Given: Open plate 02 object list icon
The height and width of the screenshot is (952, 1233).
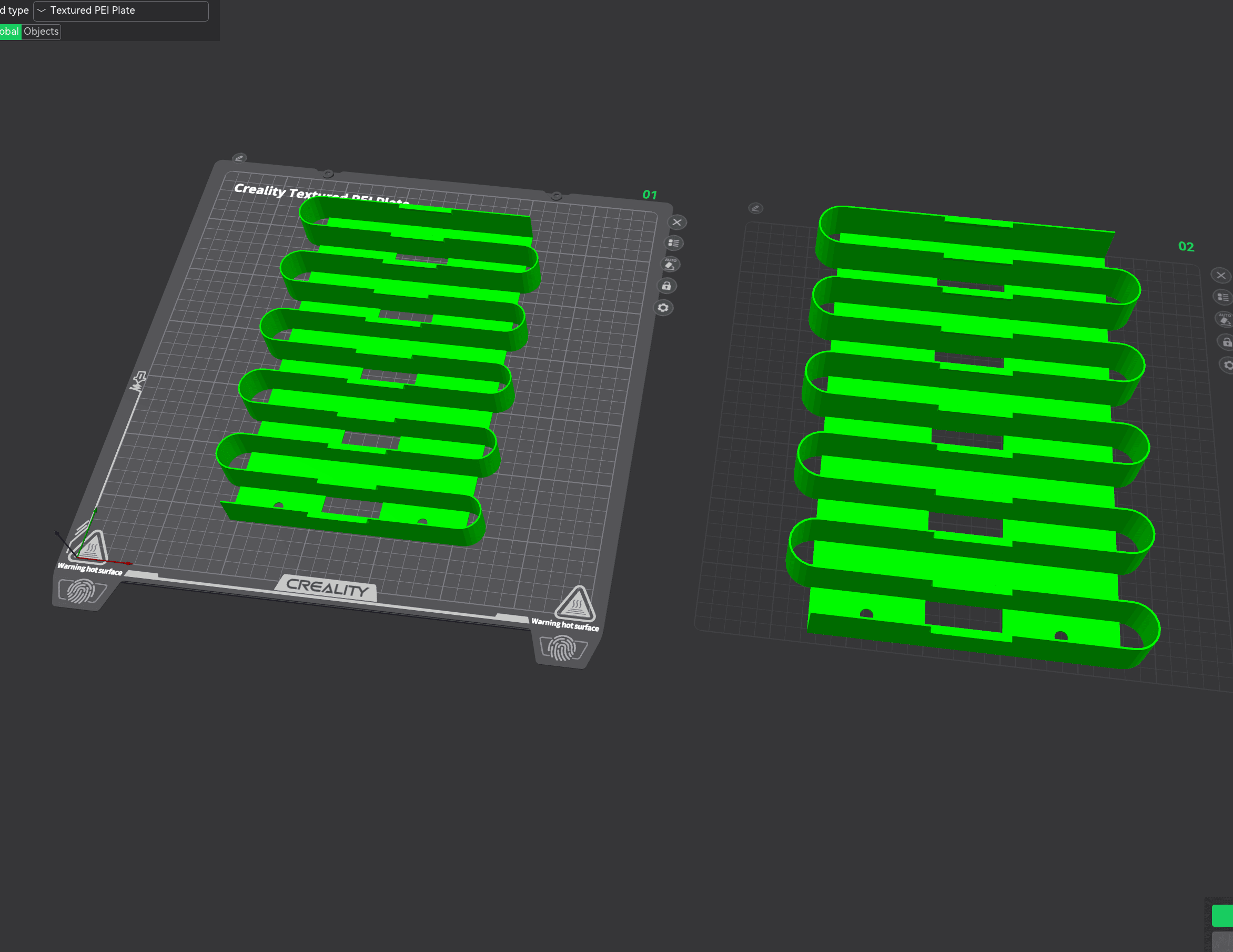Looking at the screenshot, I should [1223, 297].
